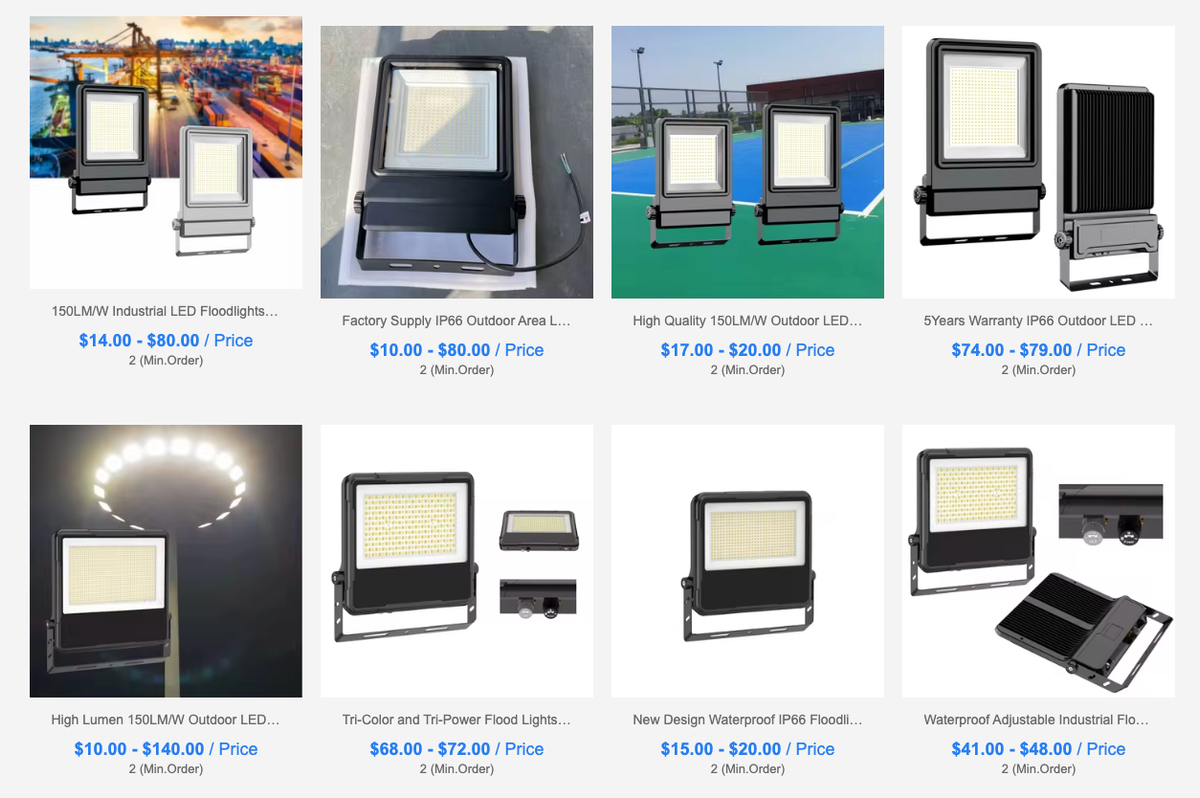Open High Lumen stadium light image
The height and width of the screenshot is (798, 1200).
coord(166,561)
